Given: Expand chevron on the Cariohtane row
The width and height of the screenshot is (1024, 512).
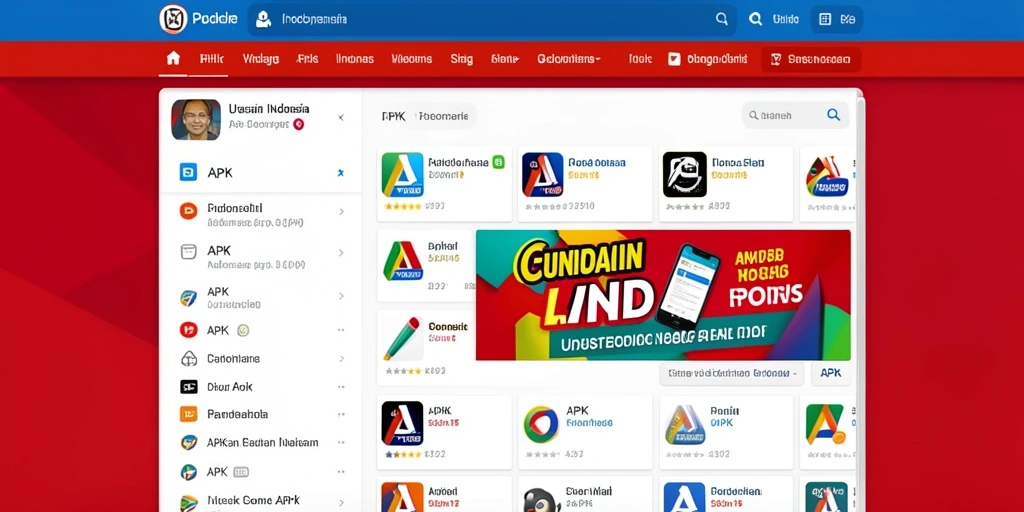Looking at the screenshot, I should coord(341,359).
